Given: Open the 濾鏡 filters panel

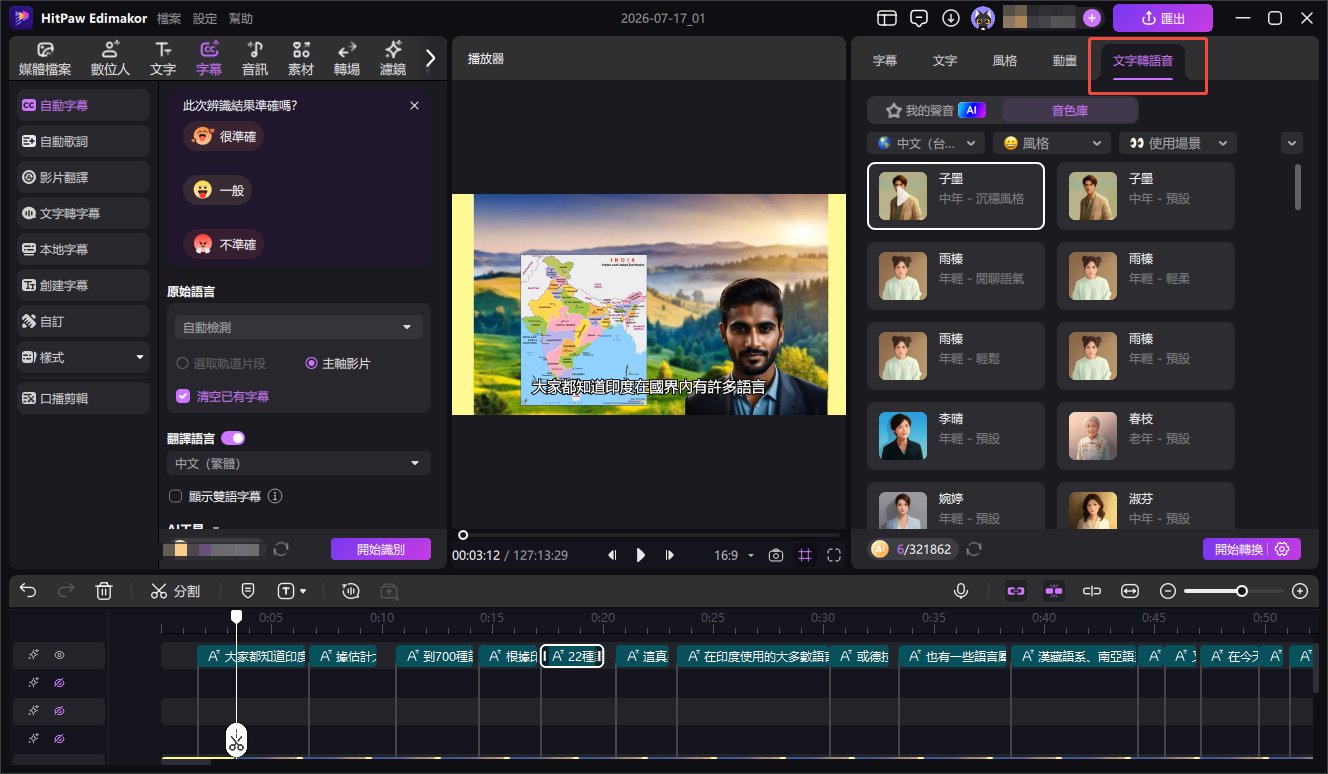Looking at the screenshot, I should point(393,59).
